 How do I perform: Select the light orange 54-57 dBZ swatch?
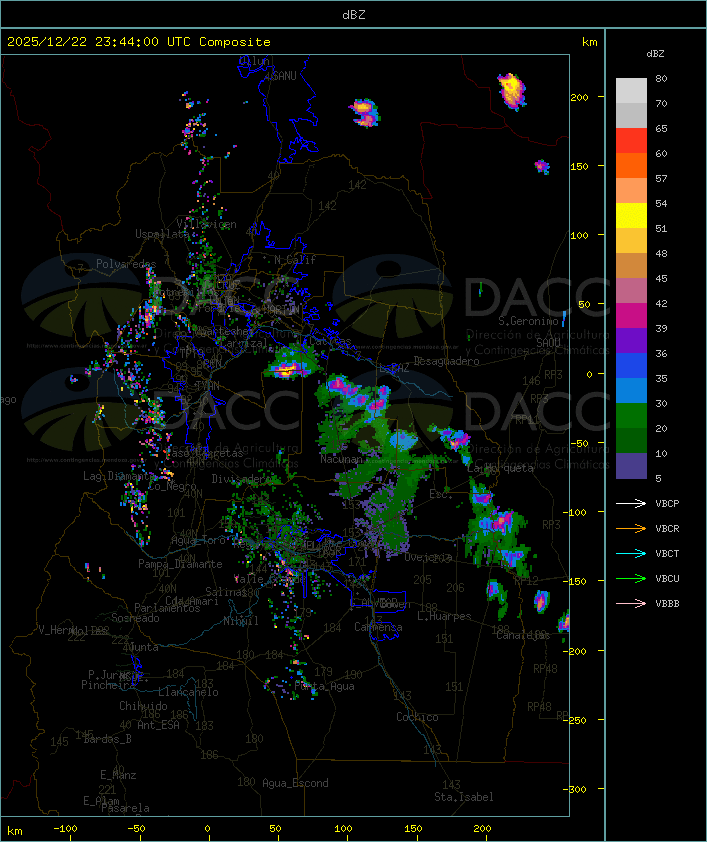(631, 191)
